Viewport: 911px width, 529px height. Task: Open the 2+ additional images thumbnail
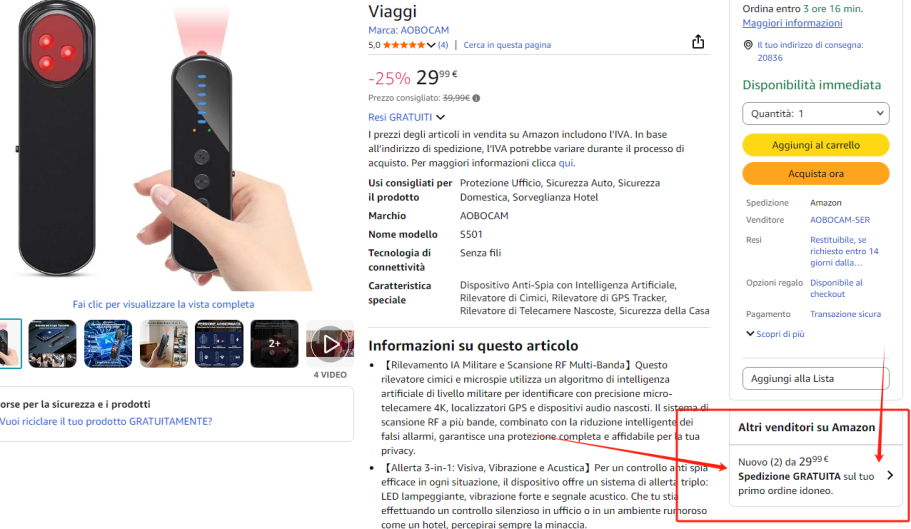[274, 344]
